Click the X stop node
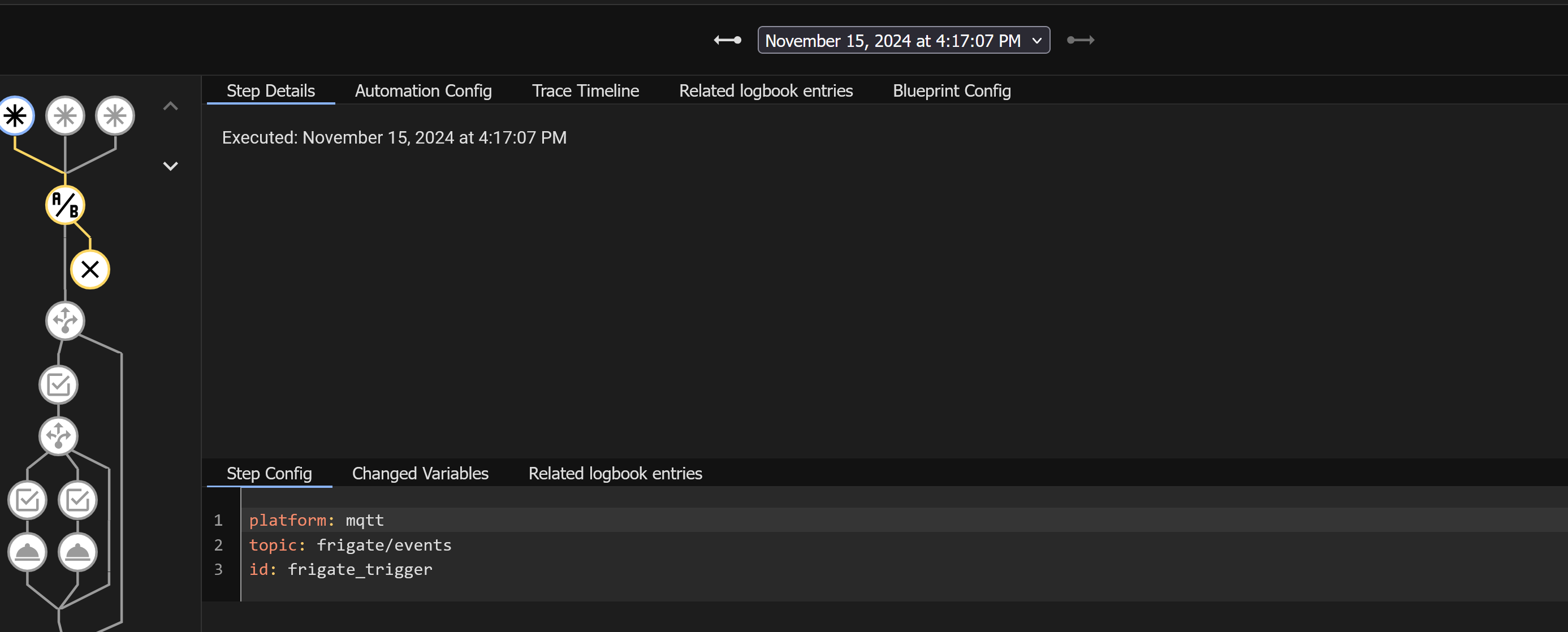 point(90,270)
